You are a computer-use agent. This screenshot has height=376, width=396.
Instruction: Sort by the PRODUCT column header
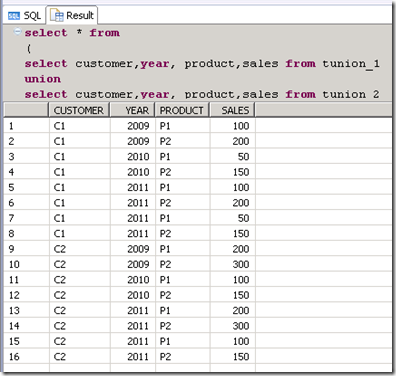coord(182,110)
